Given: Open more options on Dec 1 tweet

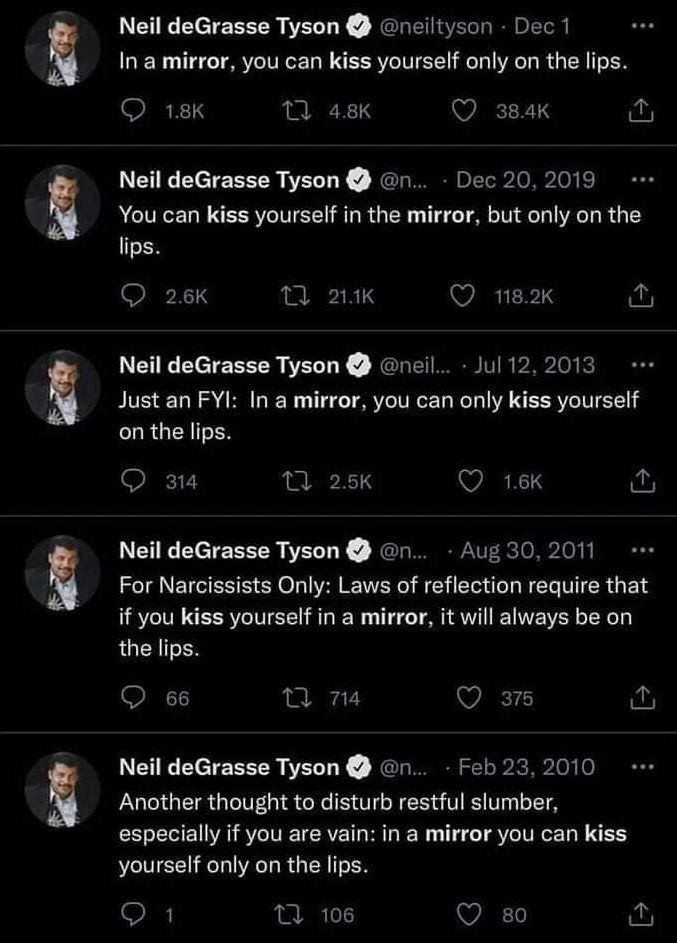Looking at the screenshot, I should 643,25.
